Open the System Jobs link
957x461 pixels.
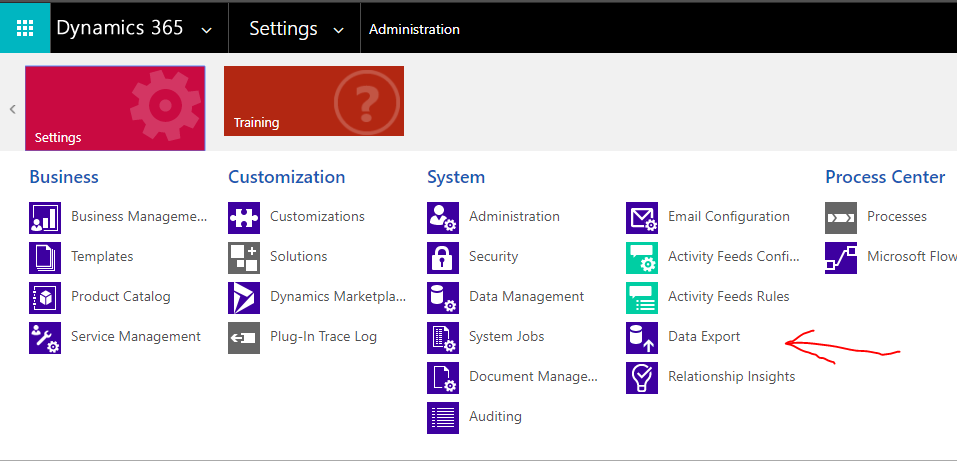coord(507,336)
